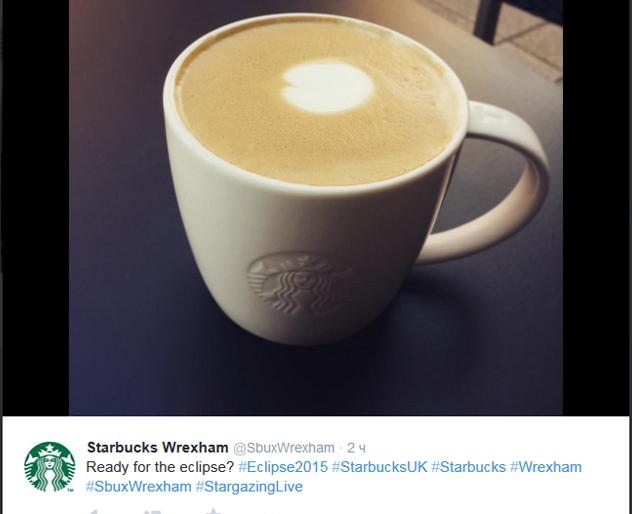Open the @SbuxWrexham handle
The width and height of the screenshot is (632, 514).
point(284,448)
